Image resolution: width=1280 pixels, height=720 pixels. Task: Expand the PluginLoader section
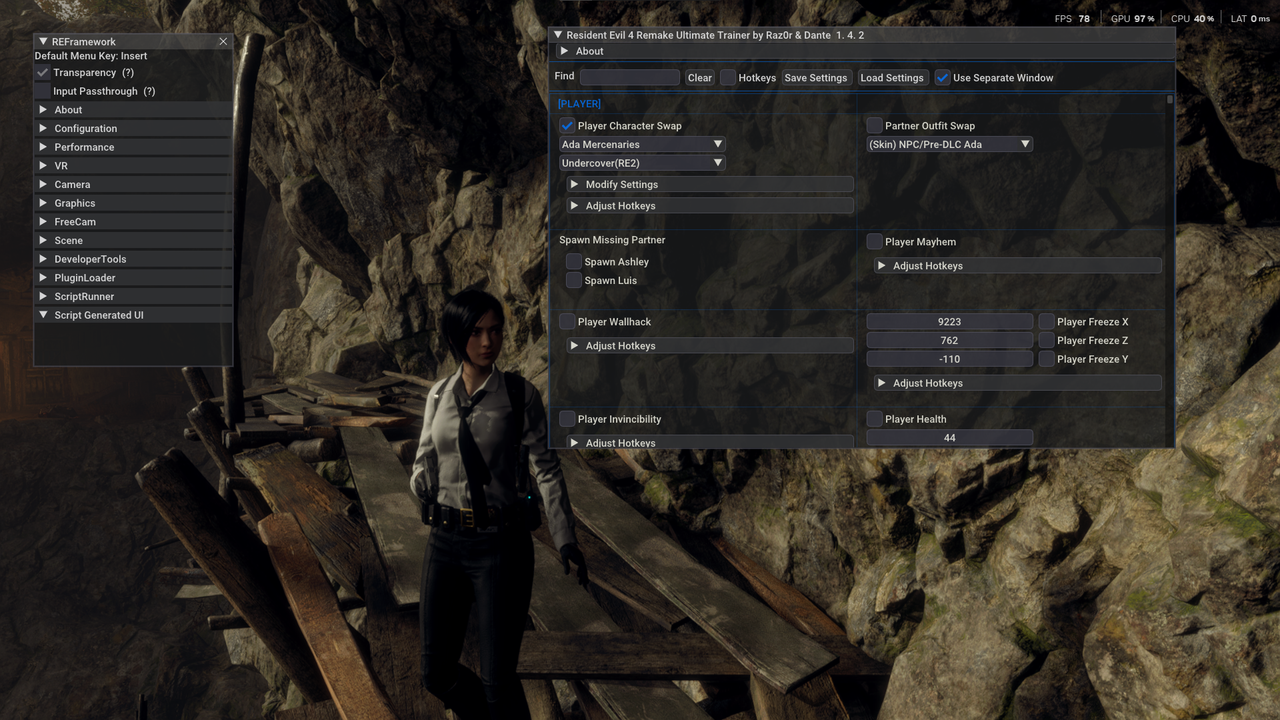133,278
